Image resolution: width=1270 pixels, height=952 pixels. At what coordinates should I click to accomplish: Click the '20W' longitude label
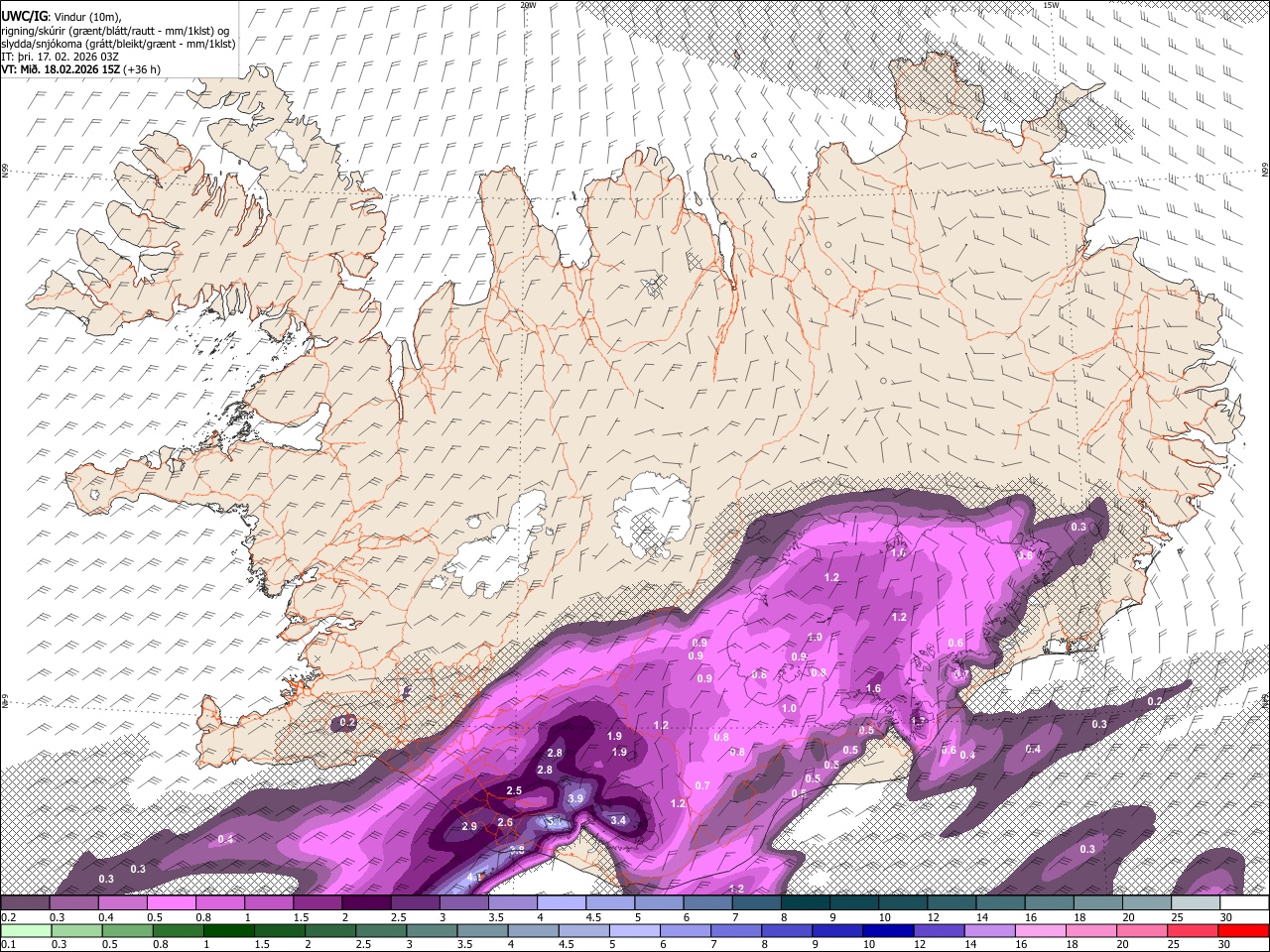[528, 5]
